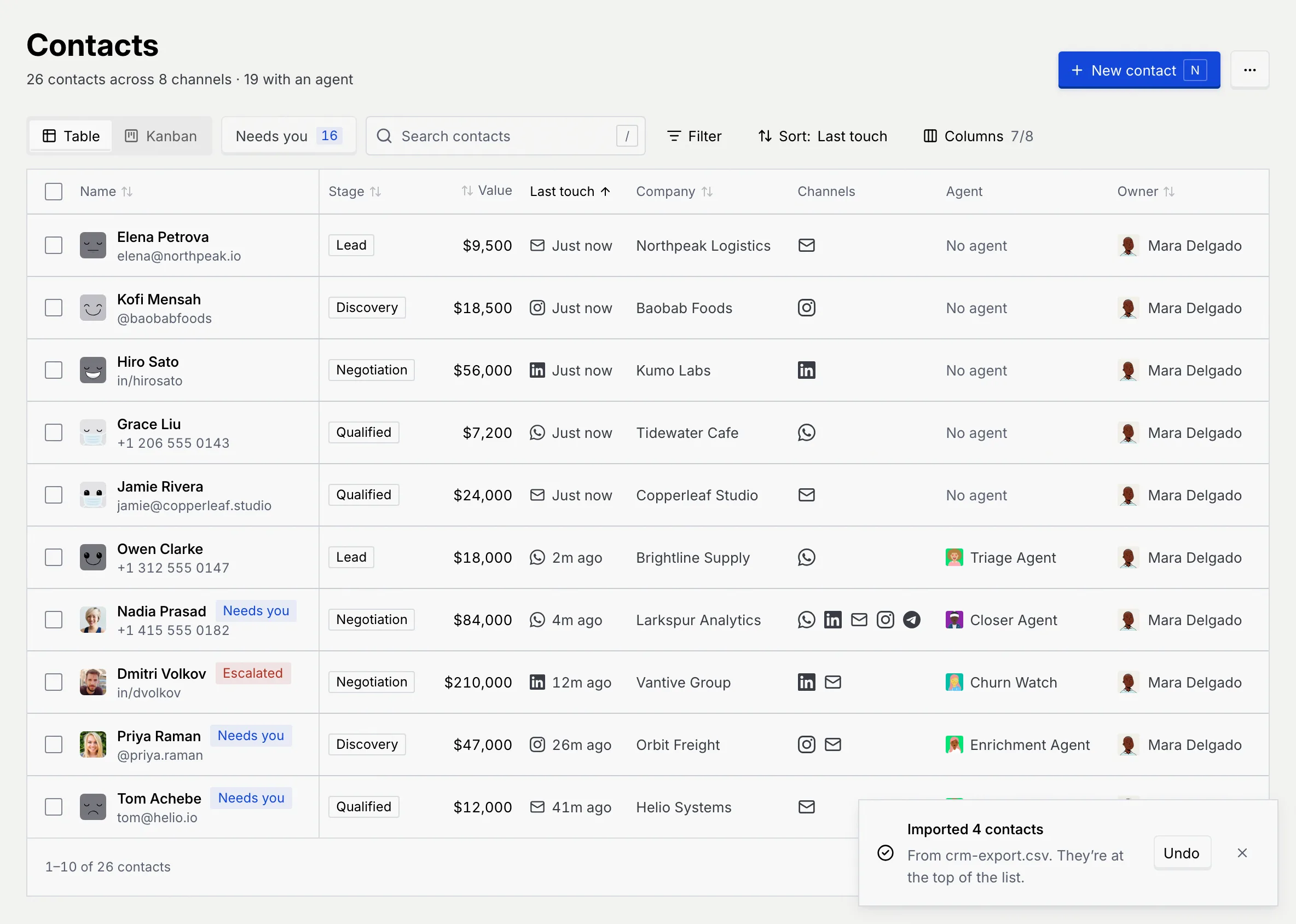Sort by the Name column header

[x=106, y=191]
